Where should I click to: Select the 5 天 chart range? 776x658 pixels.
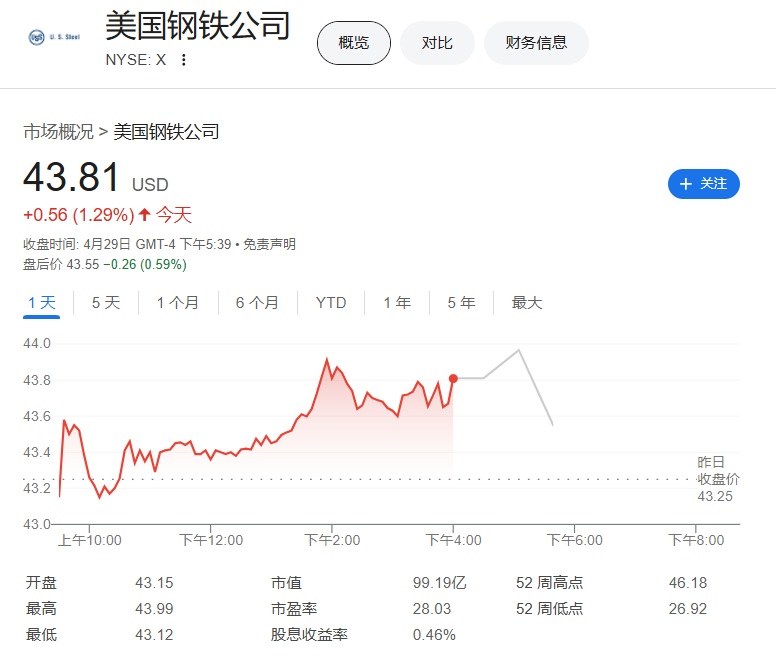pyautogui.click(x=106, y=303)
